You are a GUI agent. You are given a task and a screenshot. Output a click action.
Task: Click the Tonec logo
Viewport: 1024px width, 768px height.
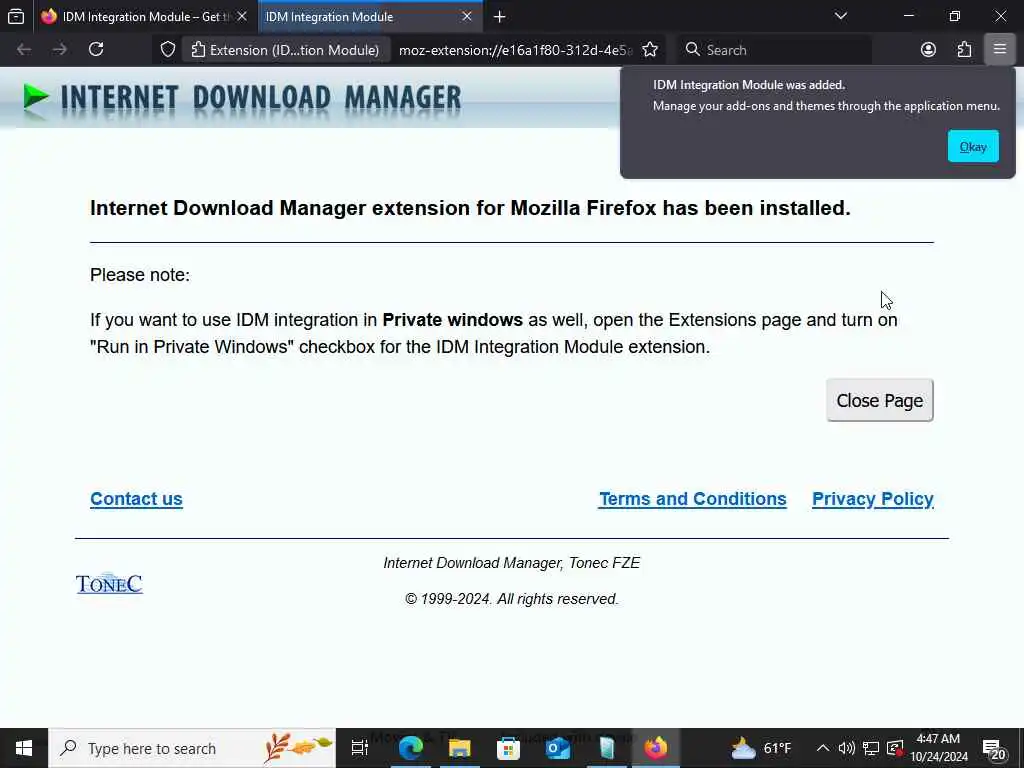[109, 583]
